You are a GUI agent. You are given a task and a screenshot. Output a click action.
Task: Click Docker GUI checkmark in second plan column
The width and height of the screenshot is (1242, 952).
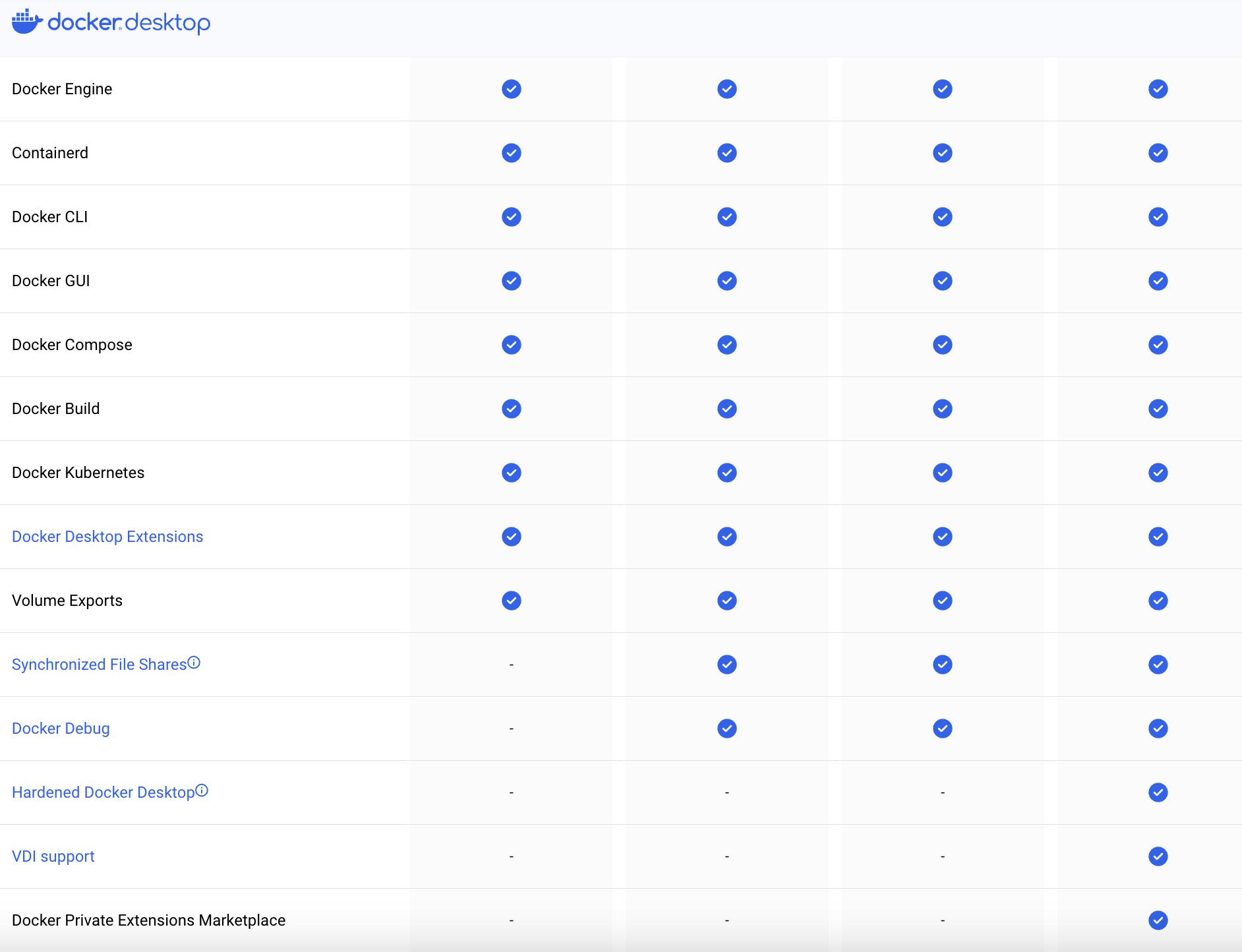(x=727, y=281)
